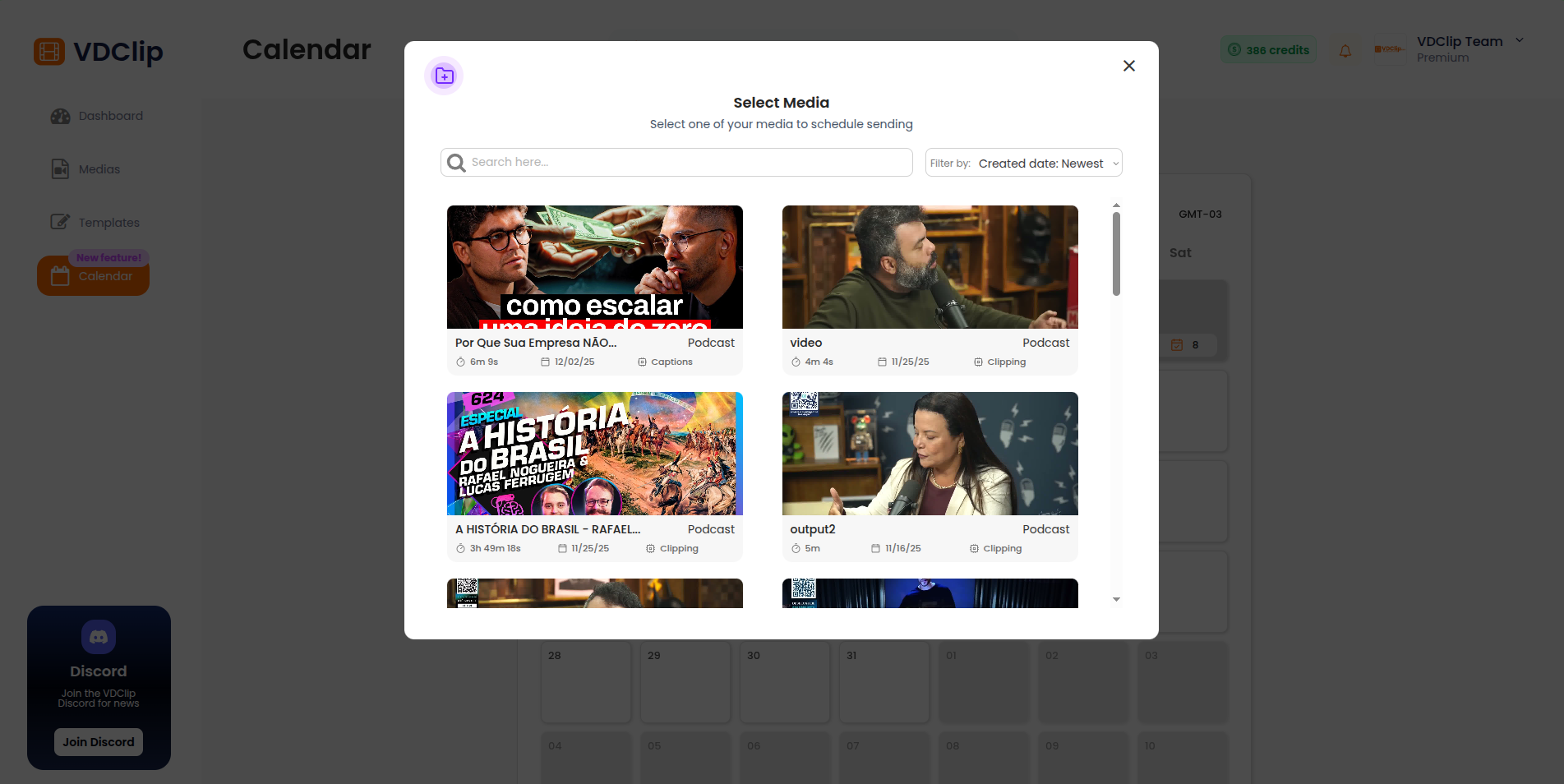Click the coin icon beside 386 credits
Viewport: 1564px width, 784px height.
[1234, 49]
